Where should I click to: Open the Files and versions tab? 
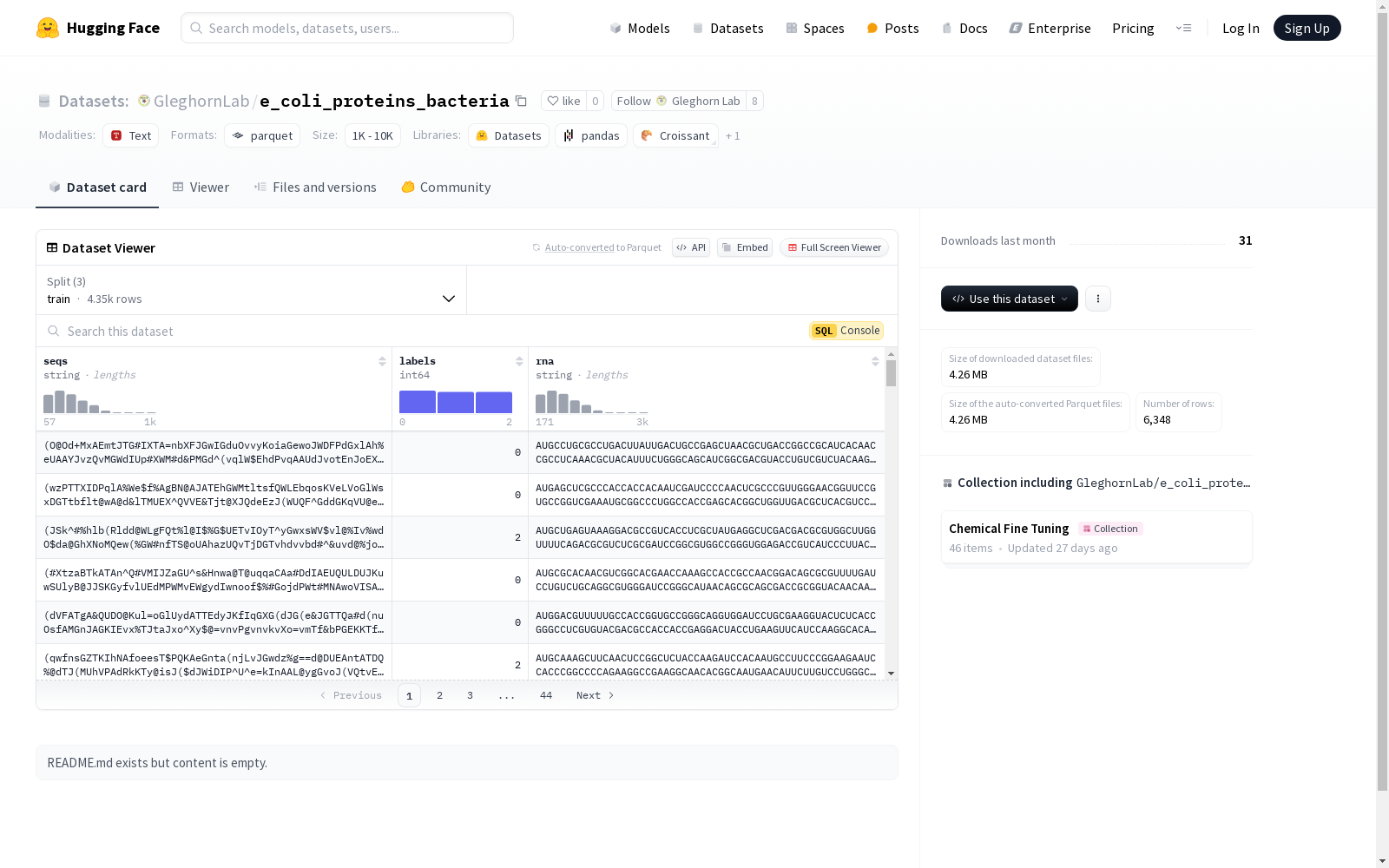click(x=315, y=187)
